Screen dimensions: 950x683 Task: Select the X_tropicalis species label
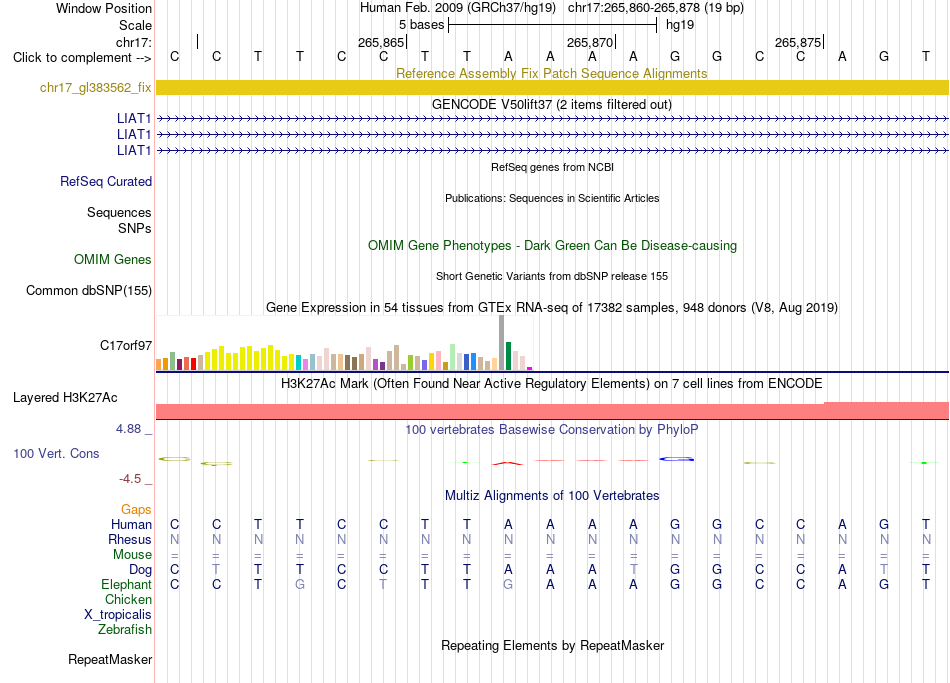tap(118, 615)
